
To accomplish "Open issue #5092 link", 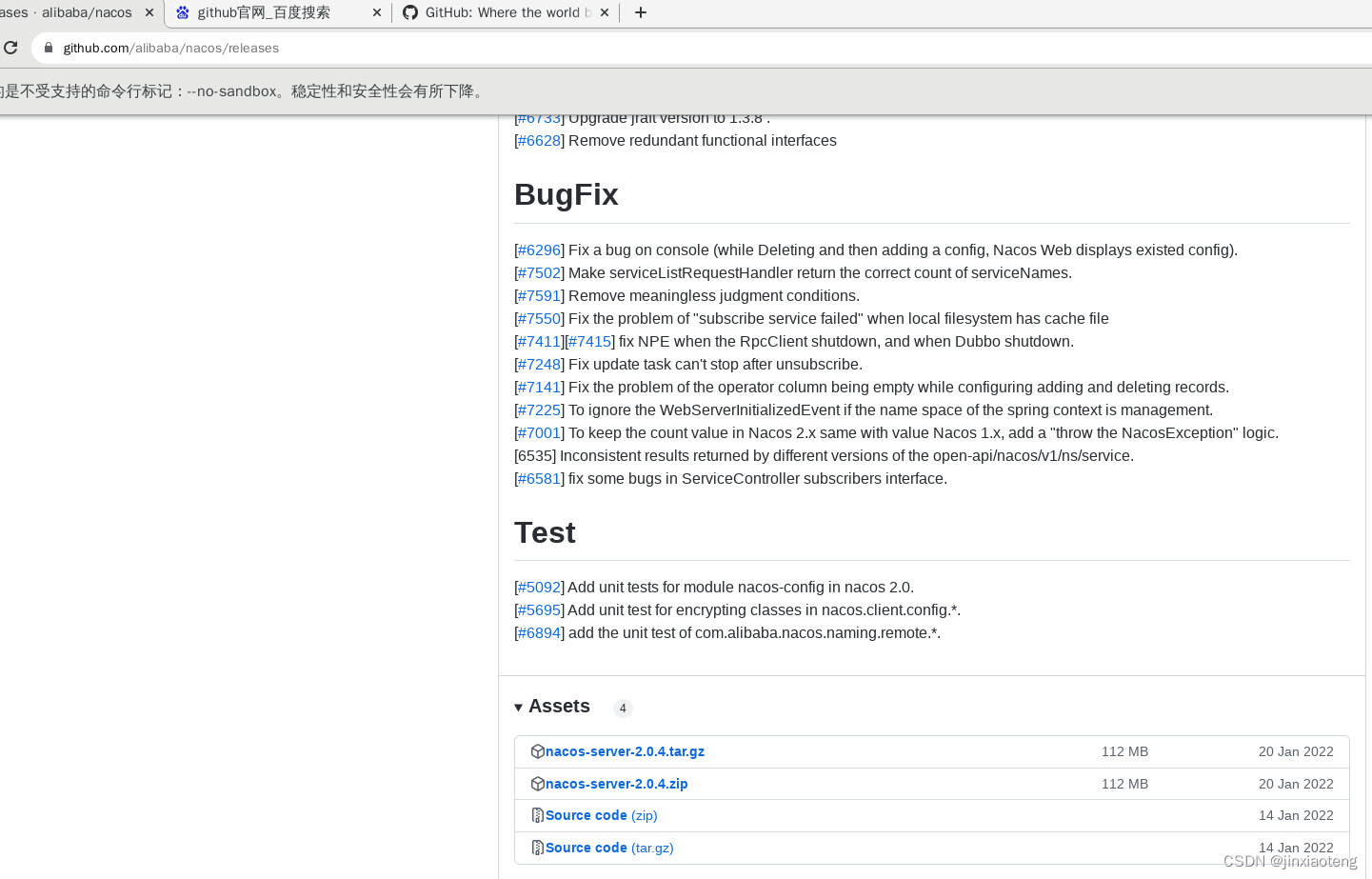I will 539,587.
